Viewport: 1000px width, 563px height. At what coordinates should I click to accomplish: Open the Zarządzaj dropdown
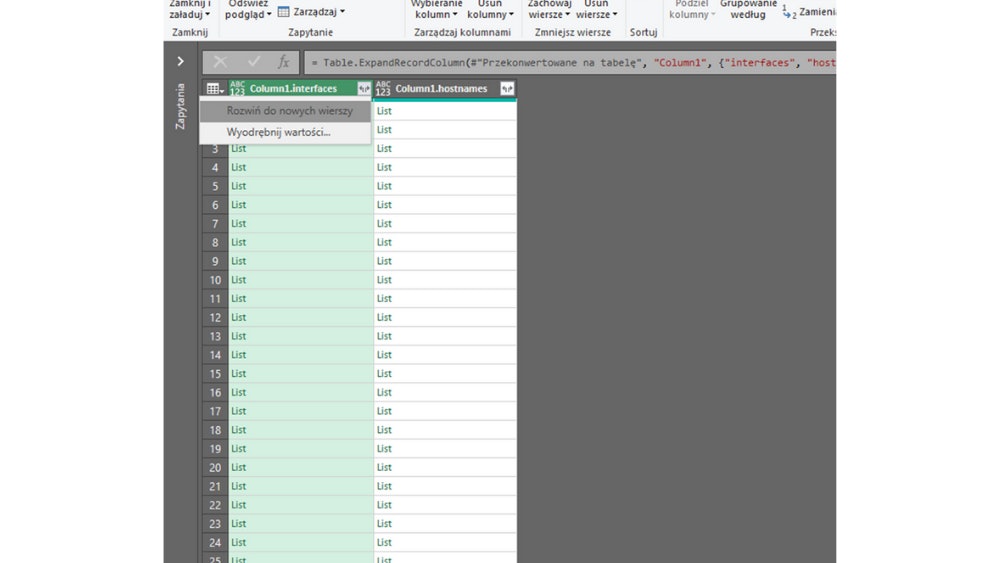point(312,12)
